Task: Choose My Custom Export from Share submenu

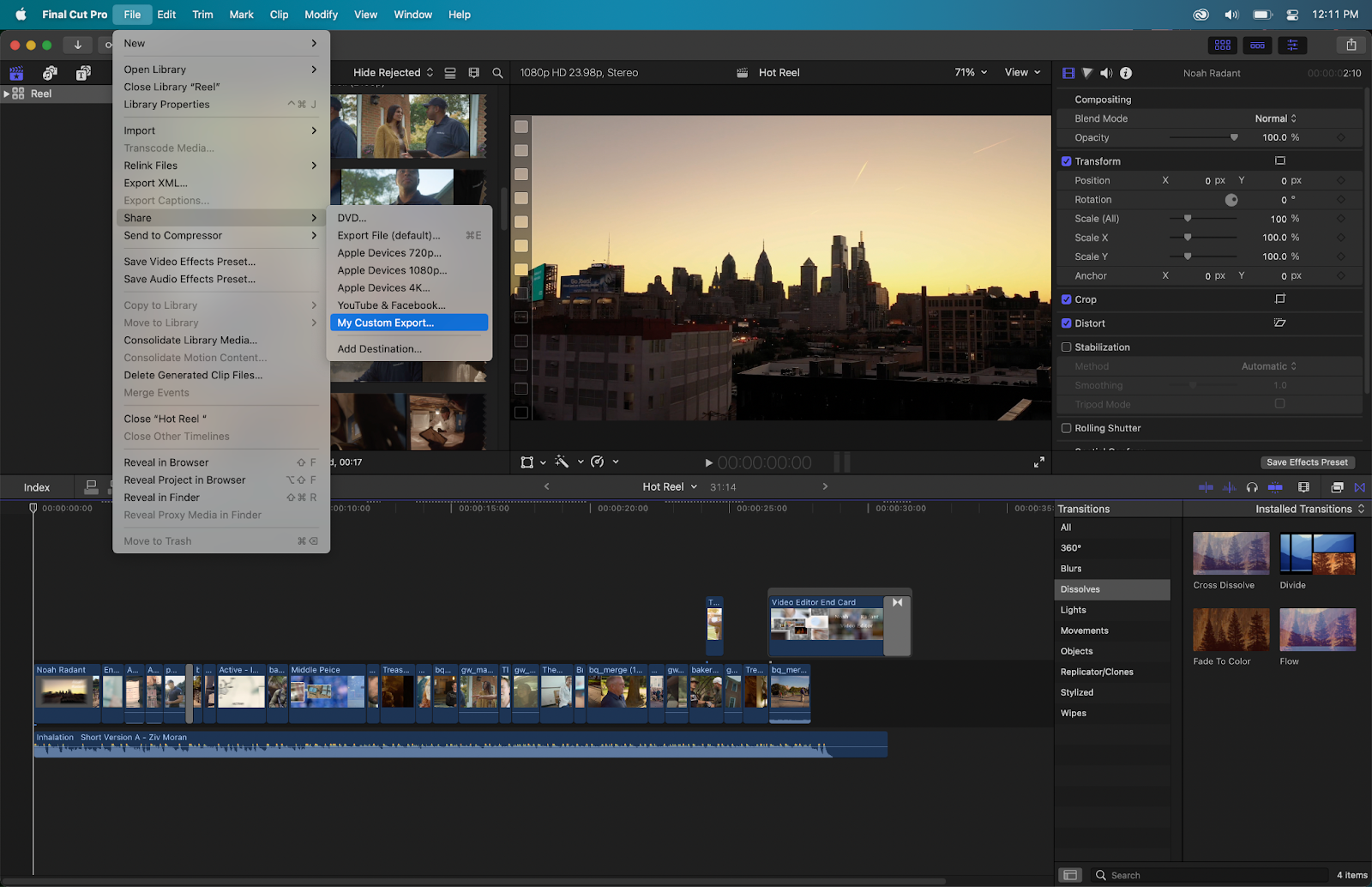Action: (x=409, y=323)
